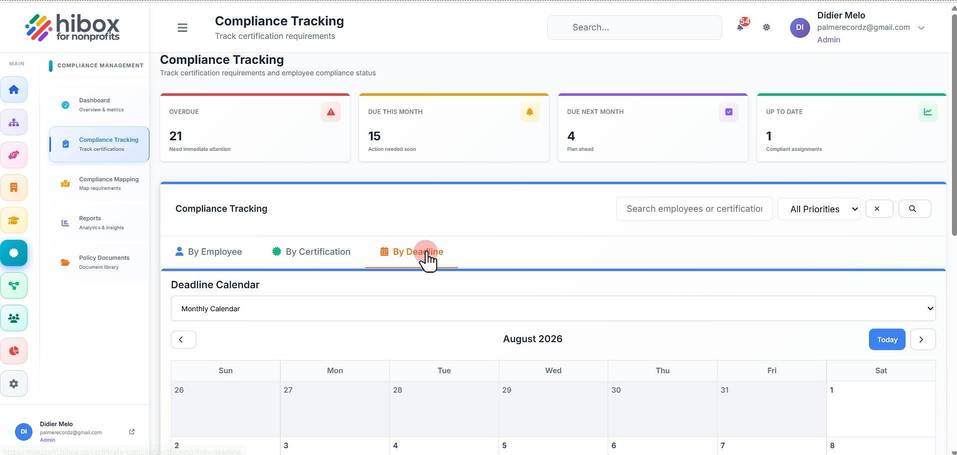The image size is (957, 455).
Task: Click the green chart icon on Up To Date
Action: (x=928, y=112)
